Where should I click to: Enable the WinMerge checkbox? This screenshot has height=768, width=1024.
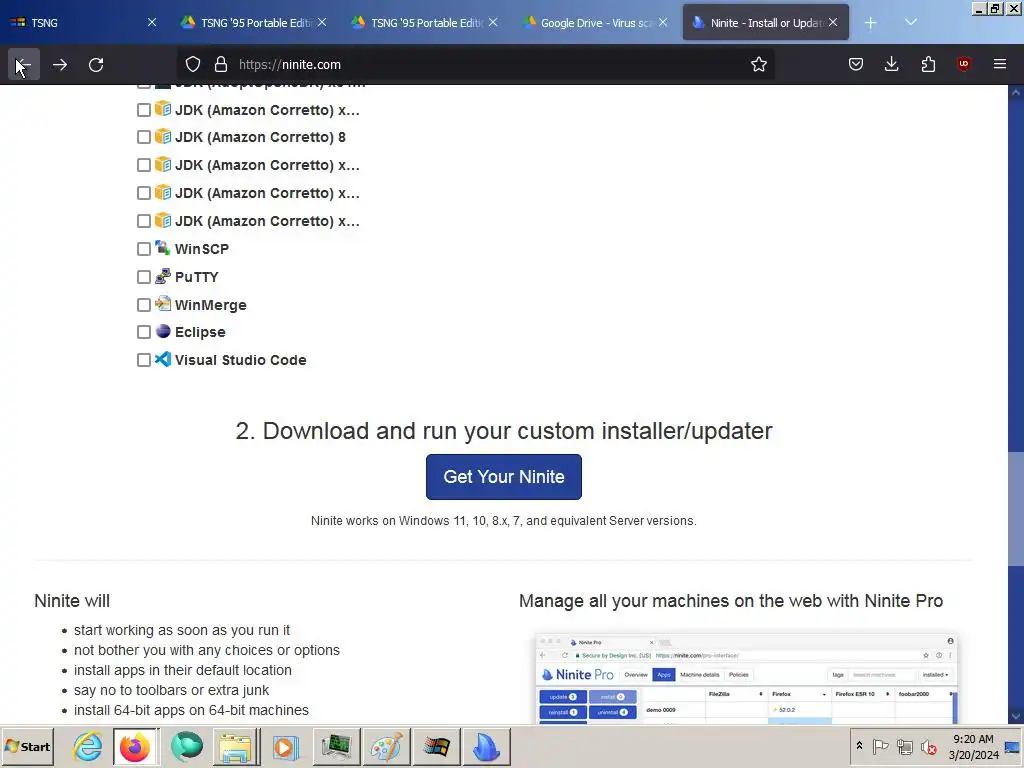pos(144,305)
